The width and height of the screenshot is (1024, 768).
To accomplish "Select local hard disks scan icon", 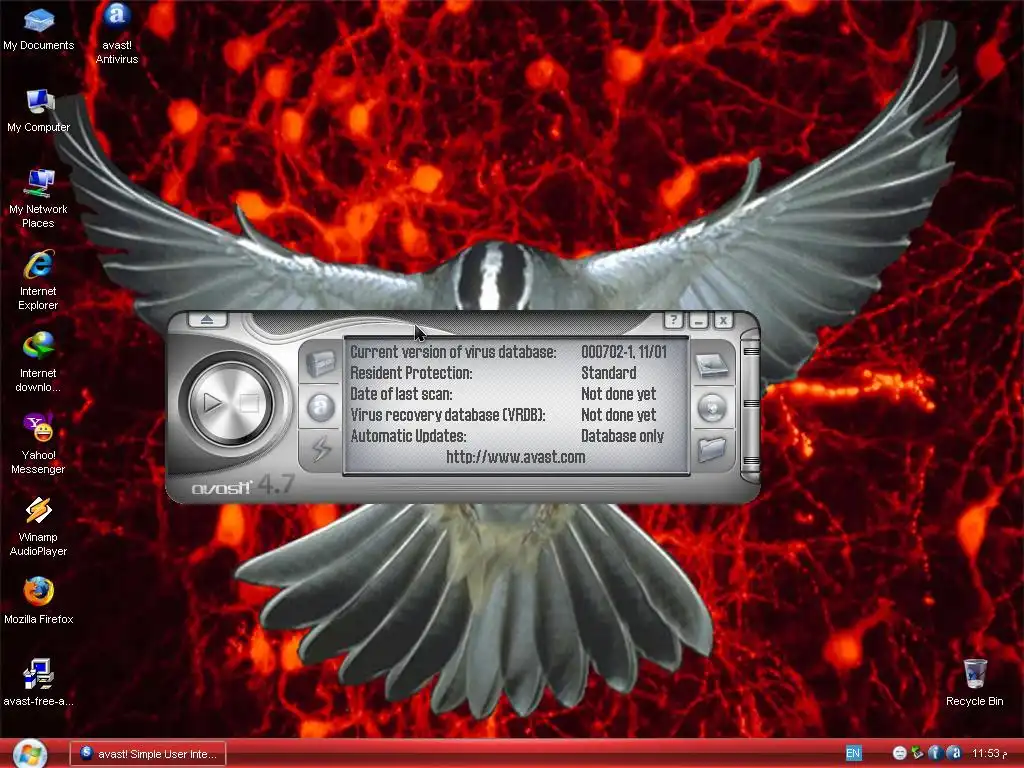I will [x=712, y=365].
